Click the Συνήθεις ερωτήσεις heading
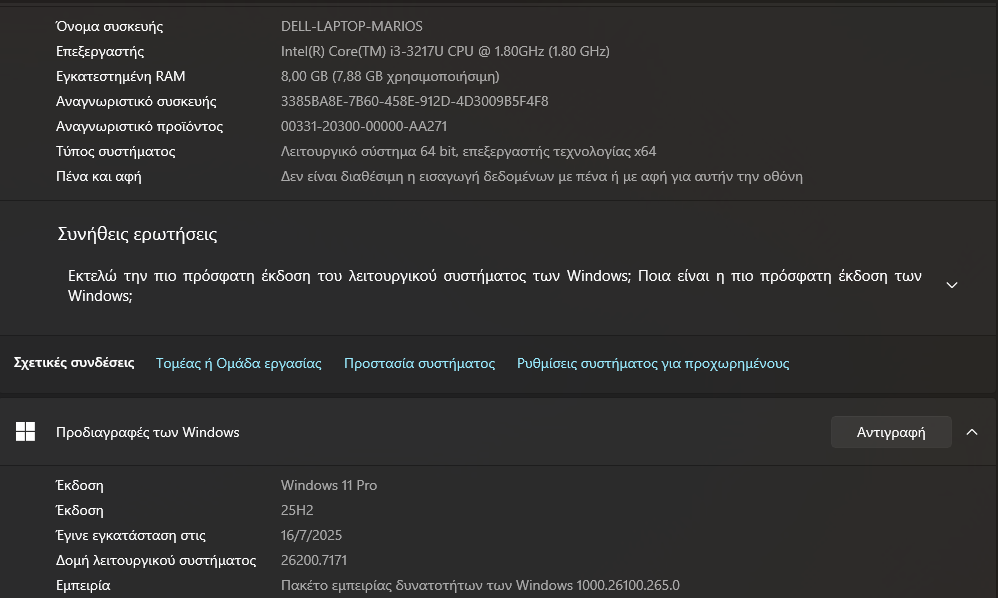 coord(138,234)
